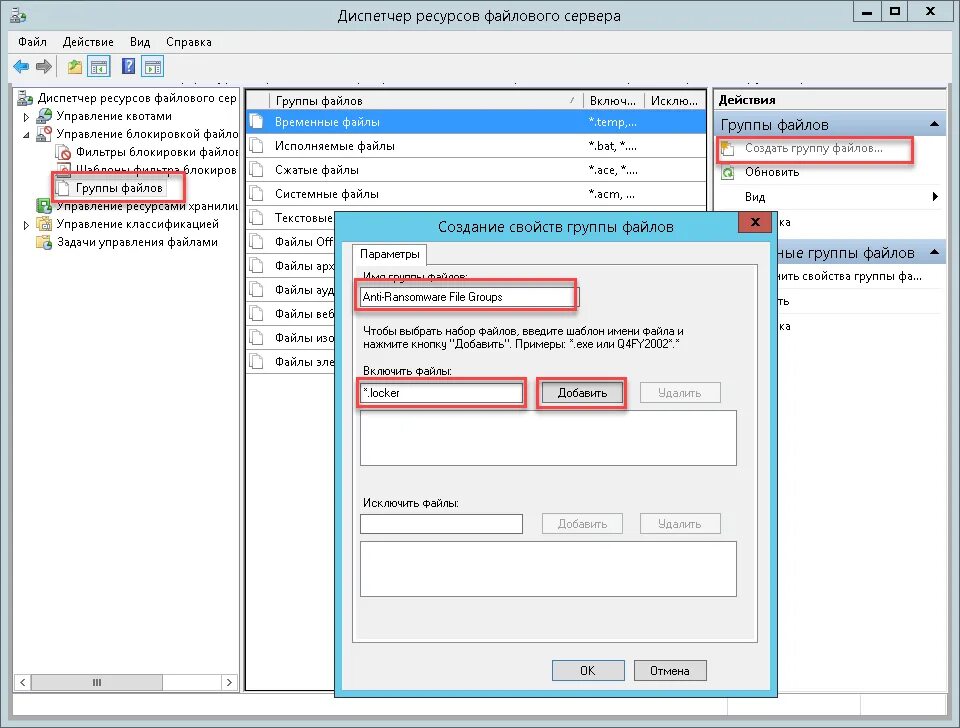Click the Управление классификацией node icon
This screenshot has height=728, width=960.
[x=44, y=224]
